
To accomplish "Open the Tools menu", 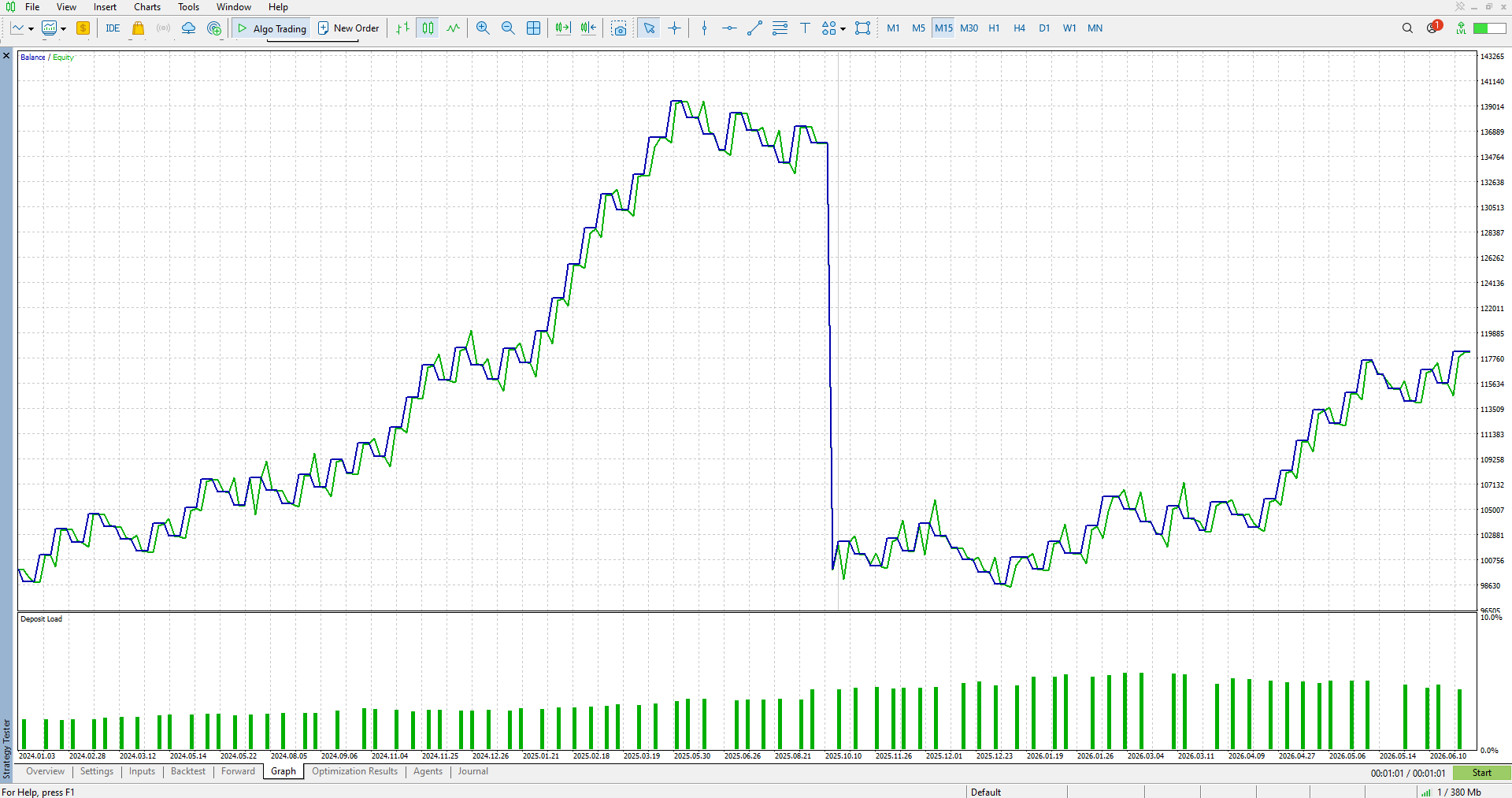I will click(188, 7).
